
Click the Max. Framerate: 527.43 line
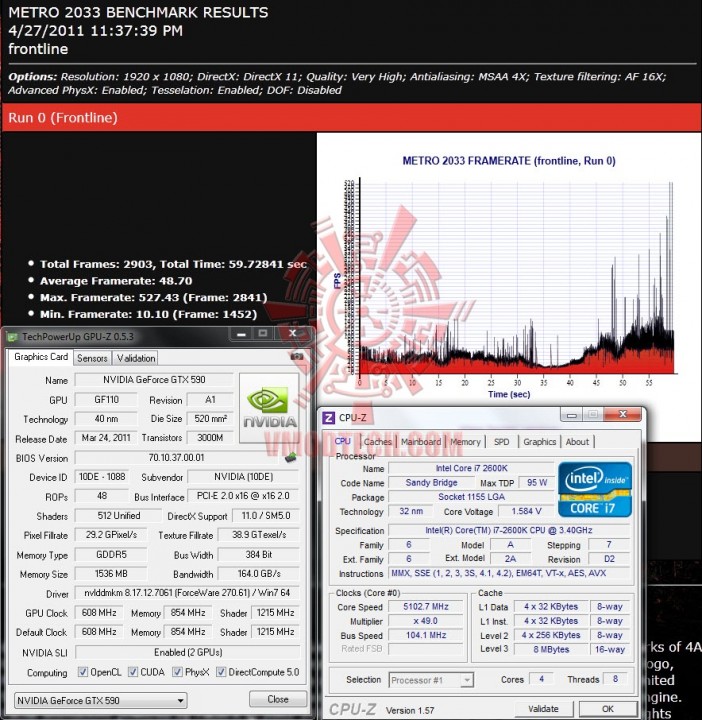[153, 298]
